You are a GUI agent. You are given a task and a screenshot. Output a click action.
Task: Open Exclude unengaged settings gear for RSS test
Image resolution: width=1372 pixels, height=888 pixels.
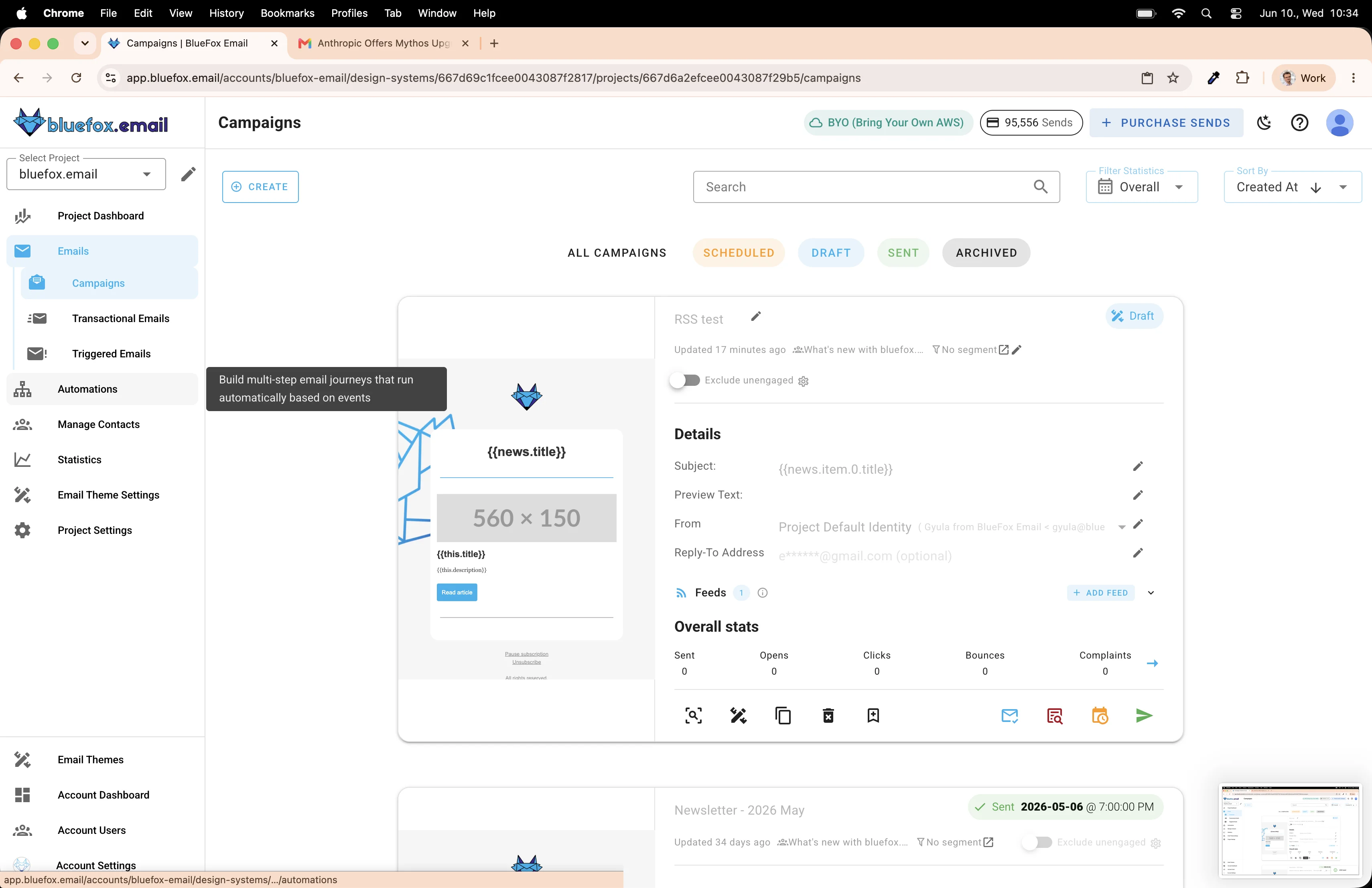pos(803,381)
